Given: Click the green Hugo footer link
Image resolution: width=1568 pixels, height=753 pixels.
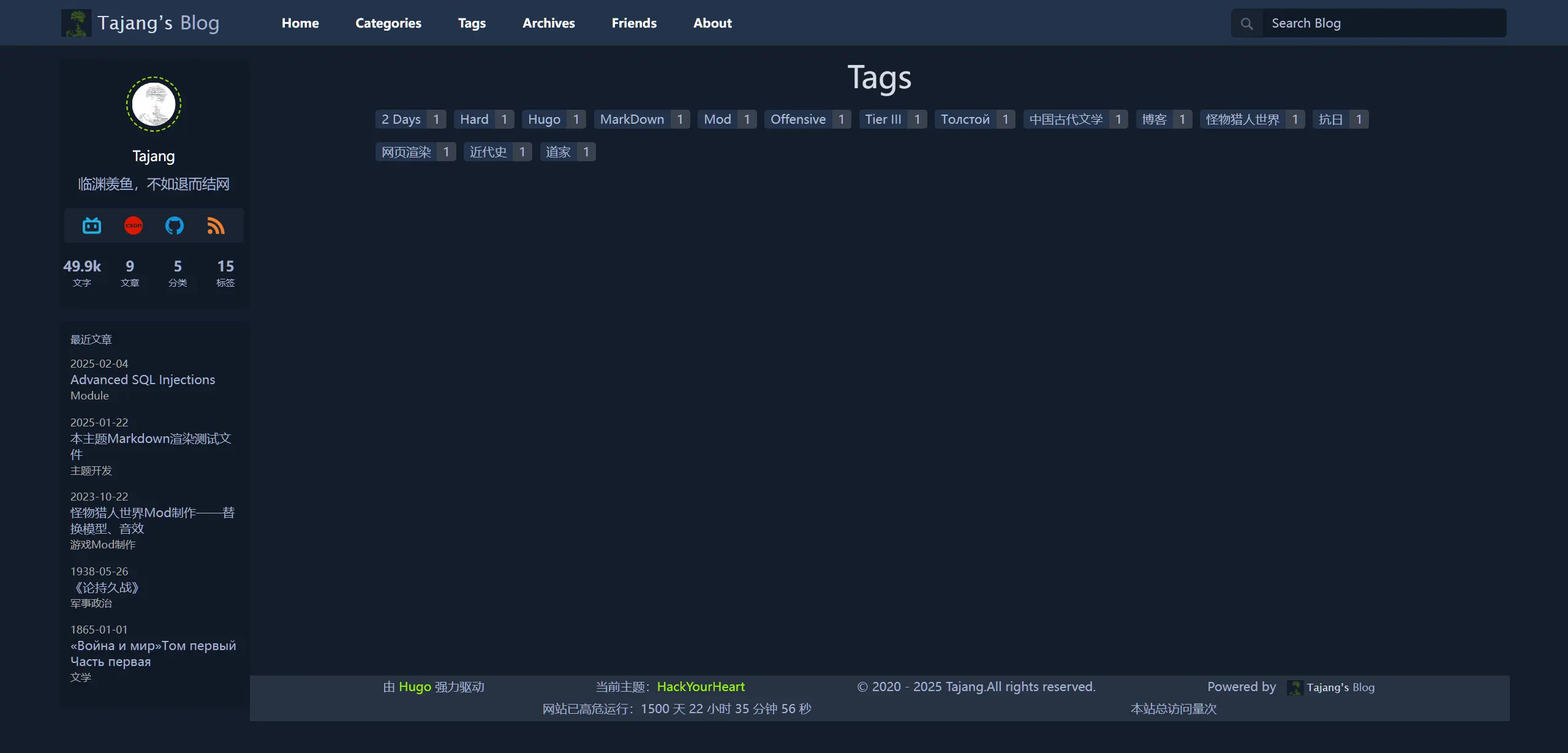Looking at the screenshot, I should coord(415,687).
